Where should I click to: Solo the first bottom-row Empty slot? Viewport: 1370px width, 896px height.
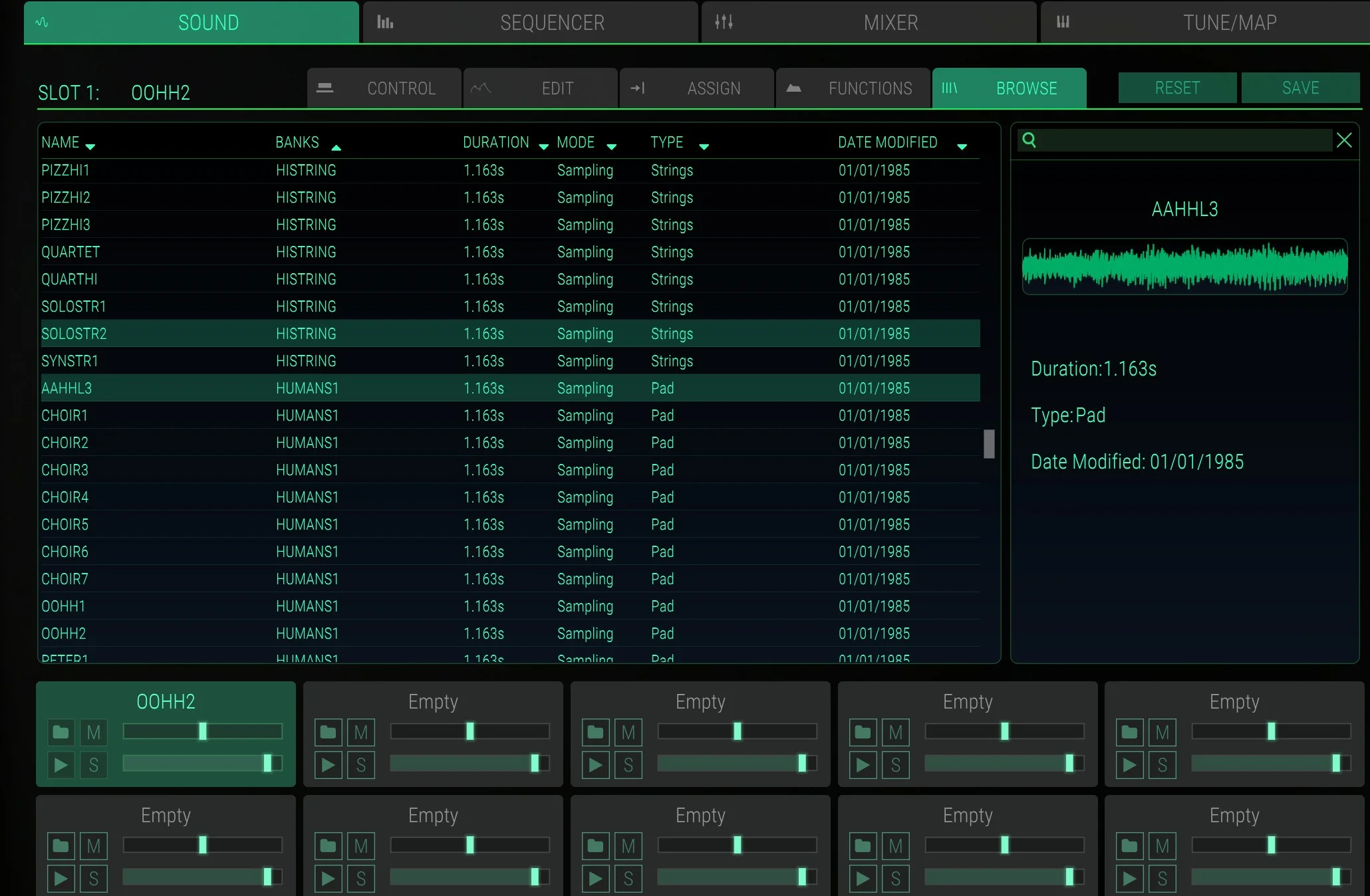tap(94, 879)
